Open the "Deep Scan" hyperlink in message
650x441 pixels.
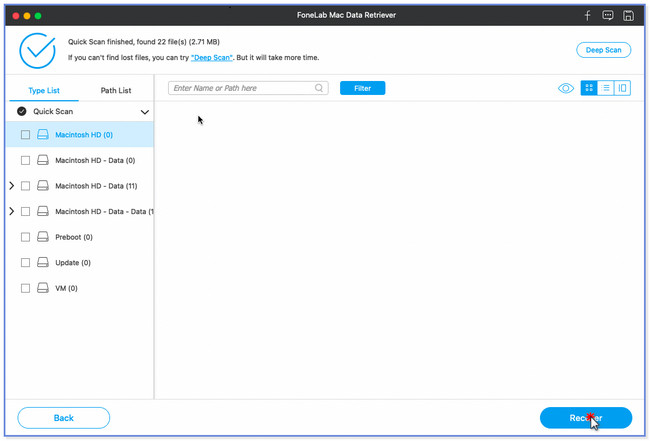click(212, 58)
